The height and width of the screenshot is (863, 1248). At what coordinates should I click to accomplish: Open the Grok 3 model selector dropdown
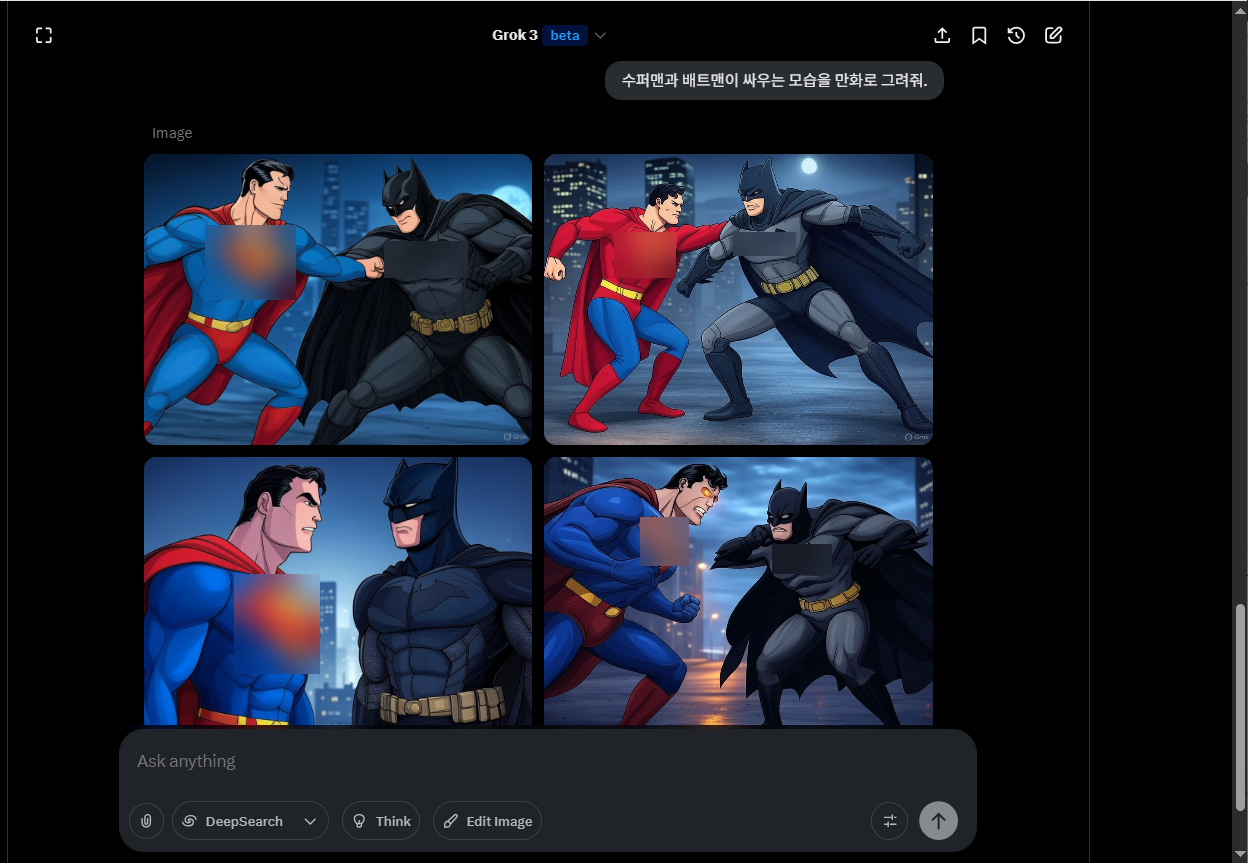549,35
